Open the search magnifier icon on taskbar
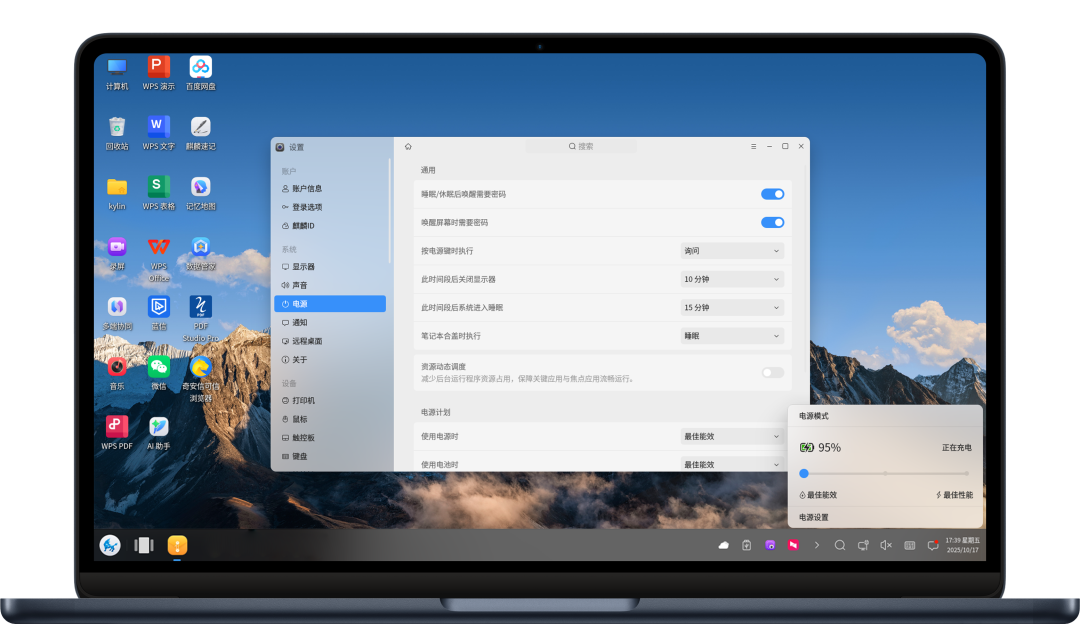The height and width of the screenshot is (624, 1080). click(840, 545)
